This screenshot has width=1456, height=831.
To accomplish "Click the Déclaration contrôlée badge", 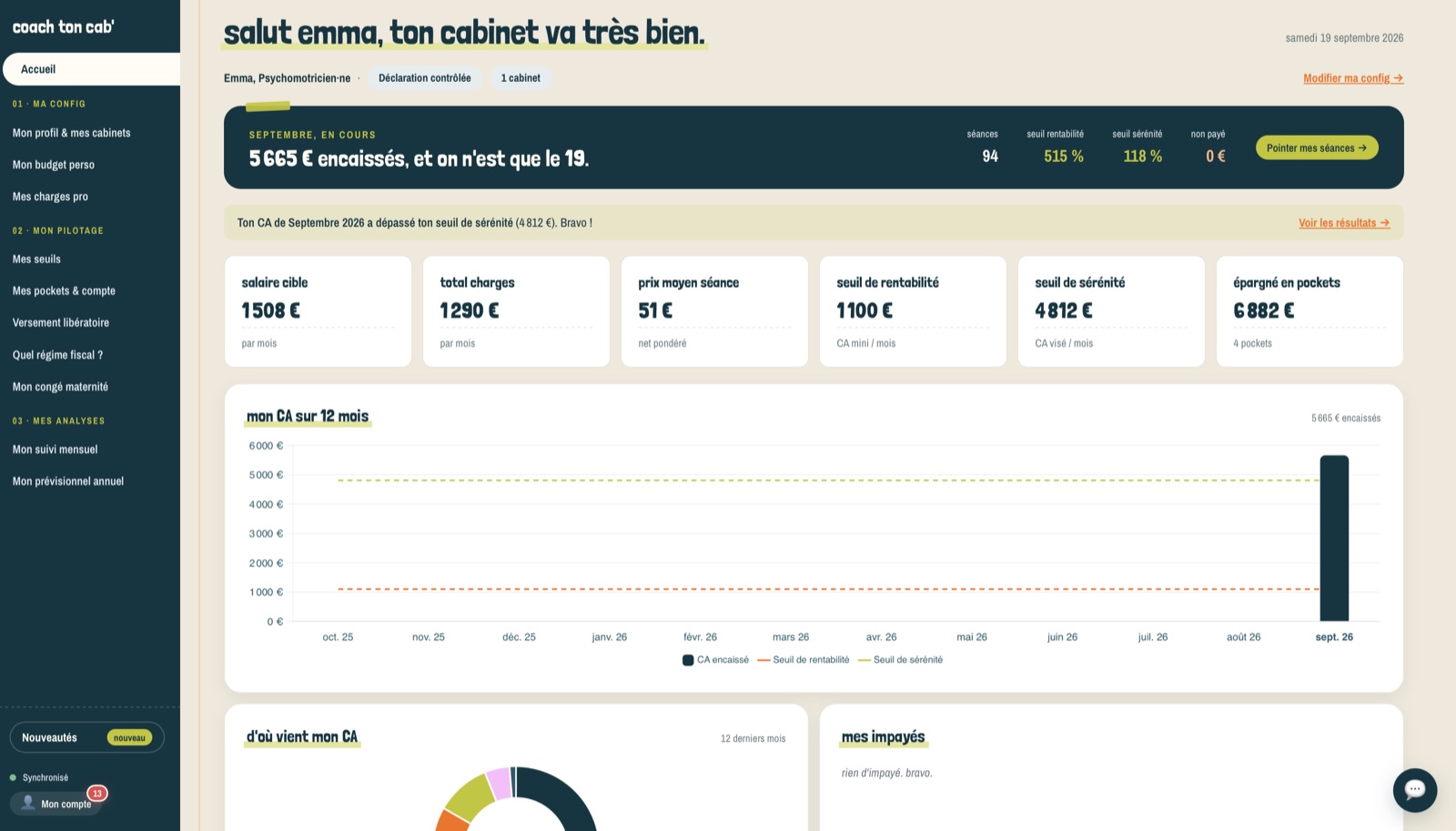I will [425, 78].
